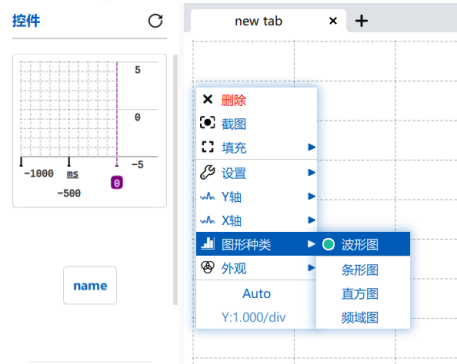The width and height of the screenshot is (457, 364).
Task: Select 直方图 from the submenu
Action: 360,294
